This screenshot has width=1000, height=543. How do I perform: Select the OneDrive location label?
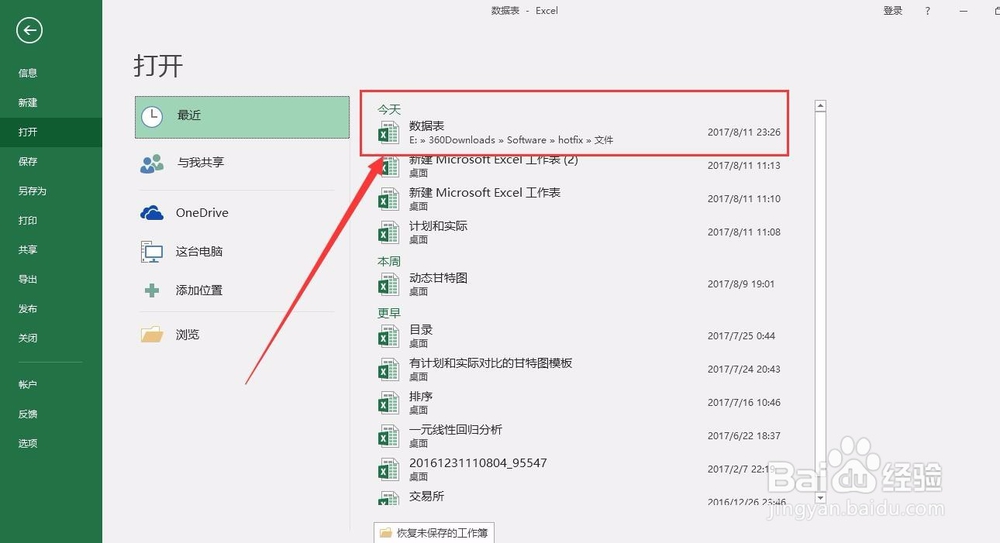point(202,212)
